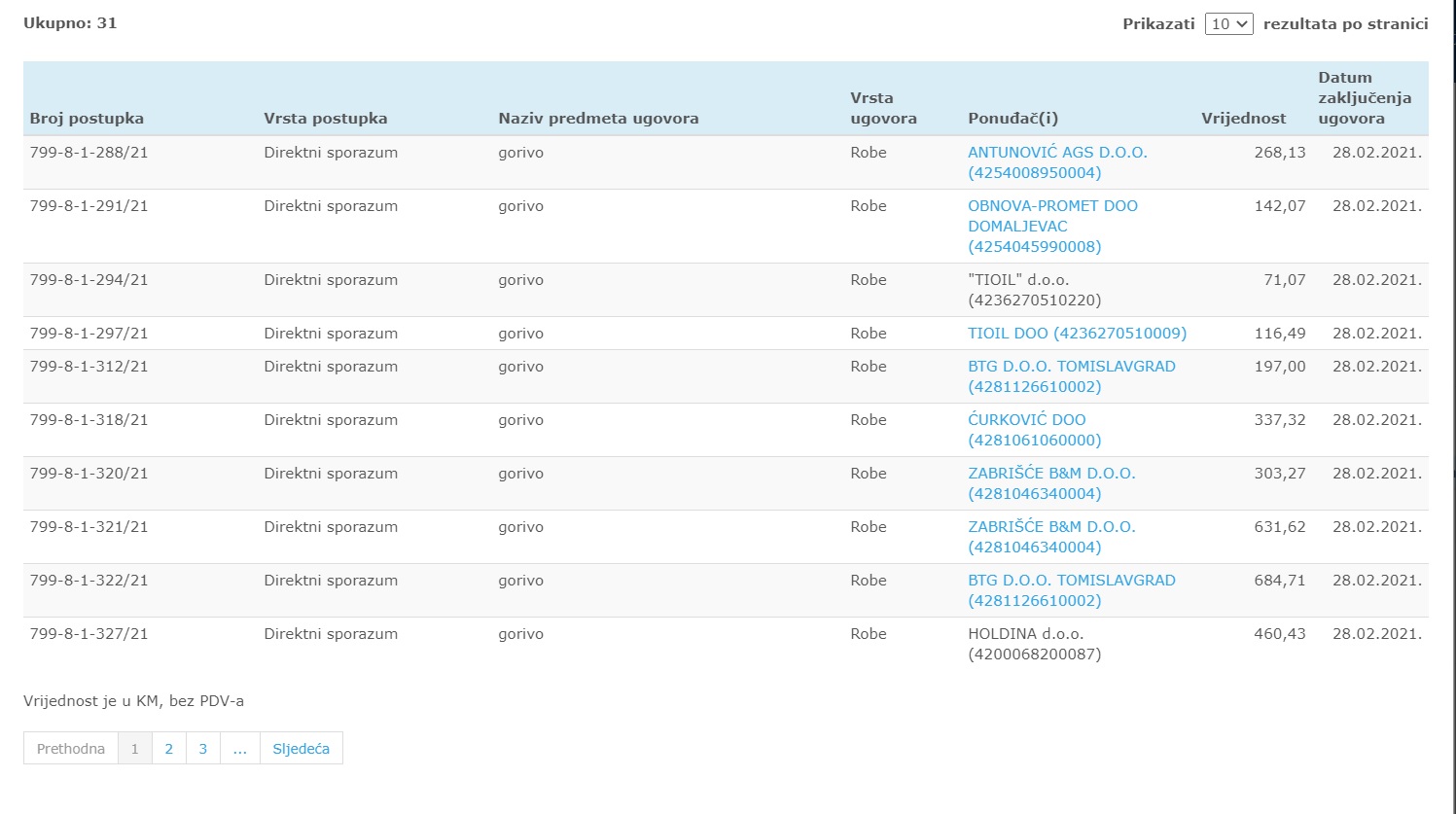Image resolution: width=1456 pixels, height=814 pixels.
Task: Select procedure number 799-8-1-297/21
Action: (89, 333)
